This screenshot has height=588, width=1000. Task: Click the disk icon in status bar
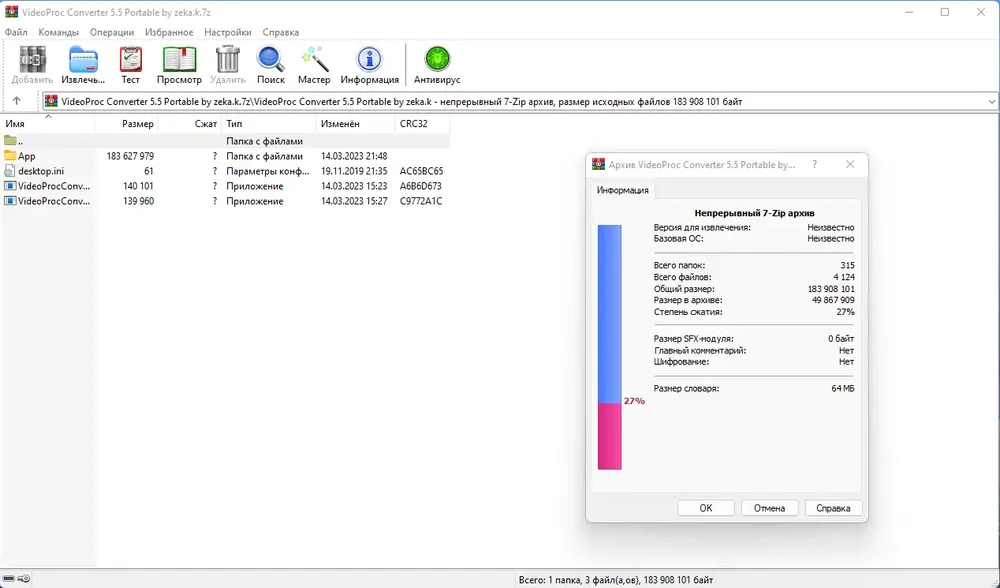pyautogui.click(x=9, y=579)
